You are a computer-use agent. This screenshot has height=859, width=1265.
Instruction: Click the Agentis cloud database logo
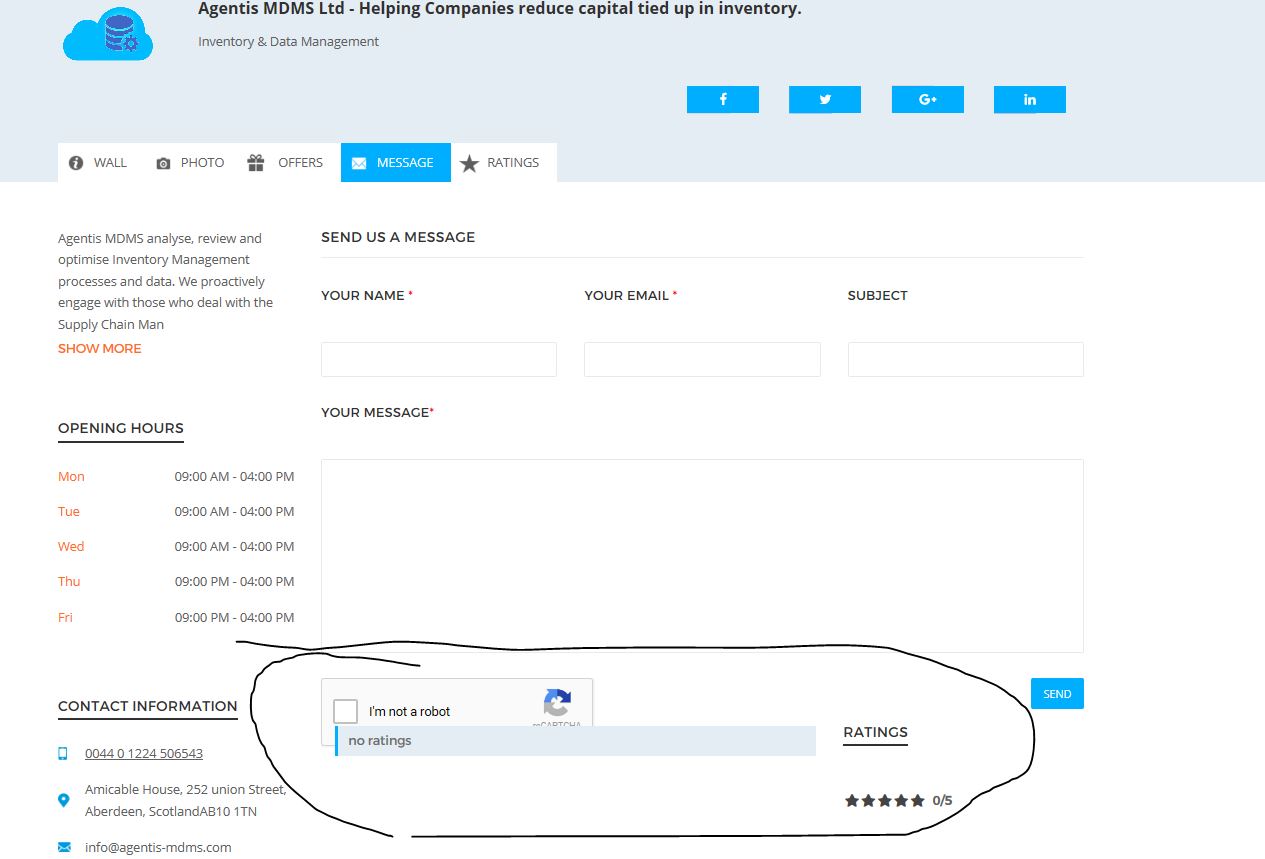tap(108, 34)
